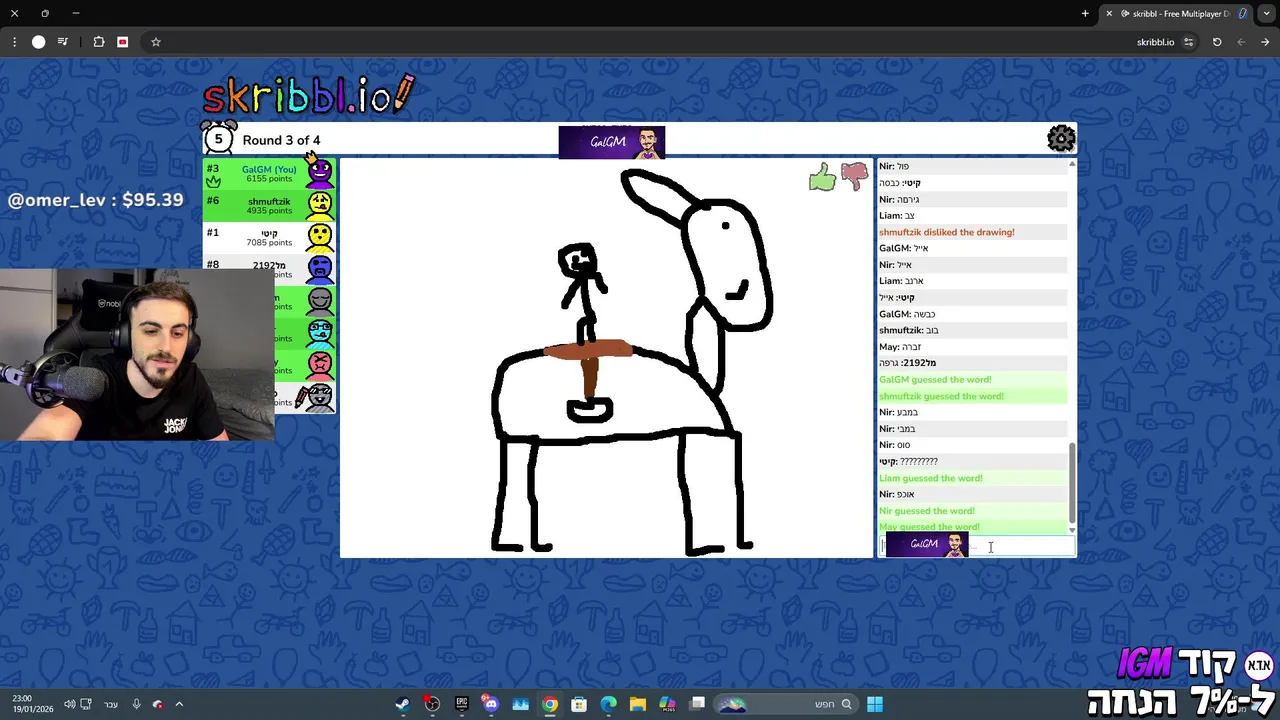Click 'Liam guessed the word!' chat message

(x=930, y=478)
